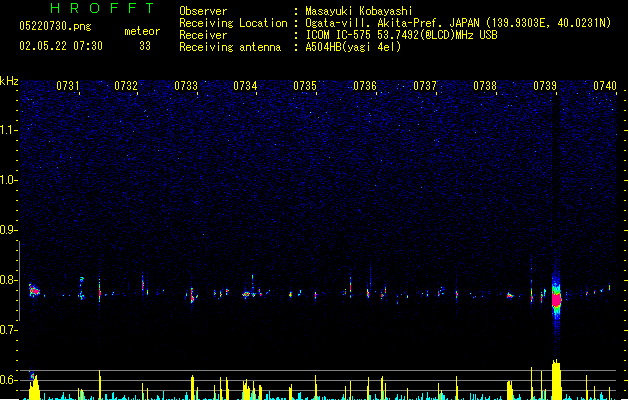The image size is (629, 400).
Task: Click the Ogata-vill. Akita-Pref. JAPAN location text
Action: pos(458,23)
